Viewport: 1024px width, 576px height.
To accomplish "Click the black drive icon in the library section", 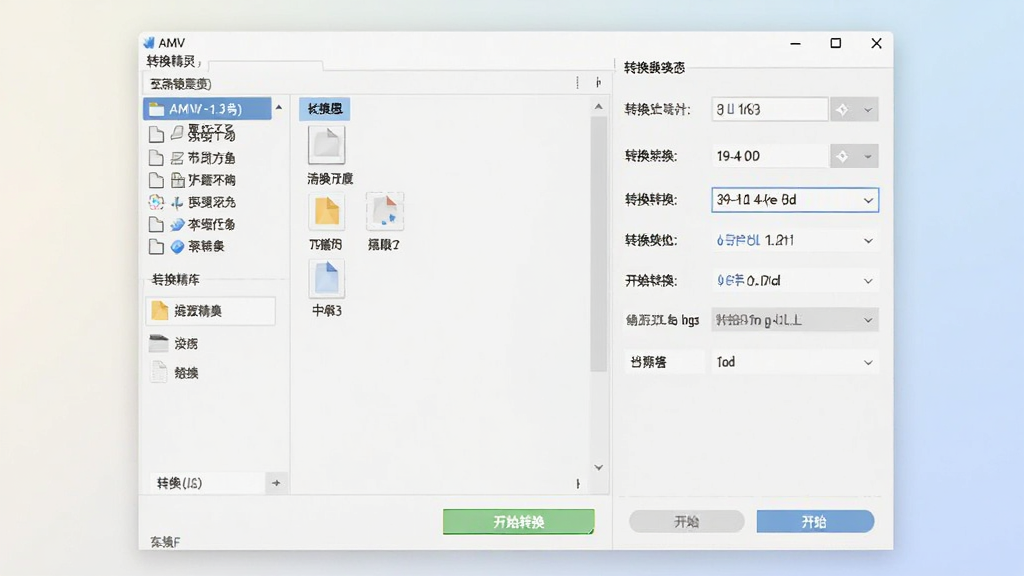I will [x=159, y=343].
